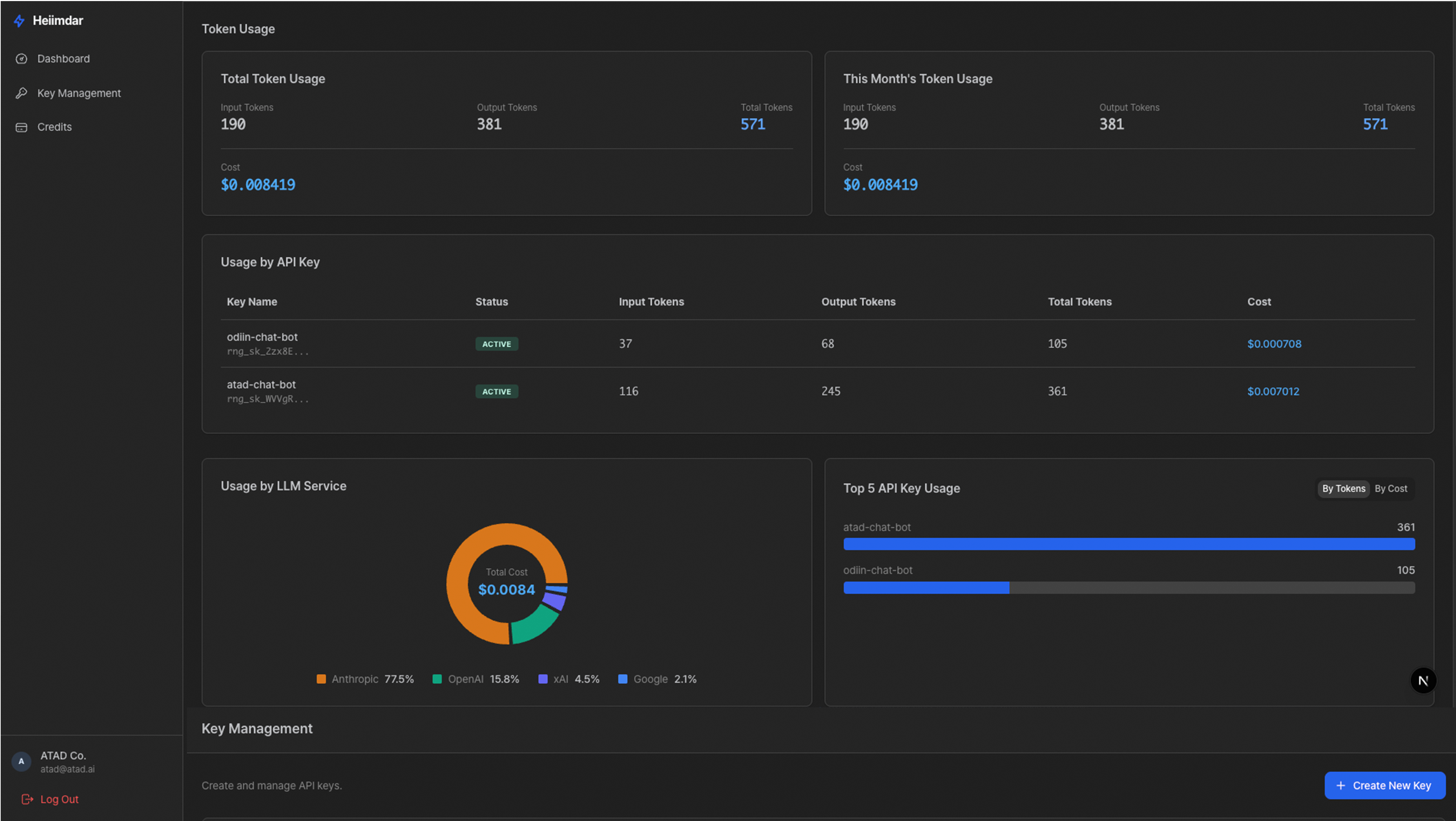Click the Credits card icon
The width and height of the screenshot is (1456, 821).
[x=21, y=127]
